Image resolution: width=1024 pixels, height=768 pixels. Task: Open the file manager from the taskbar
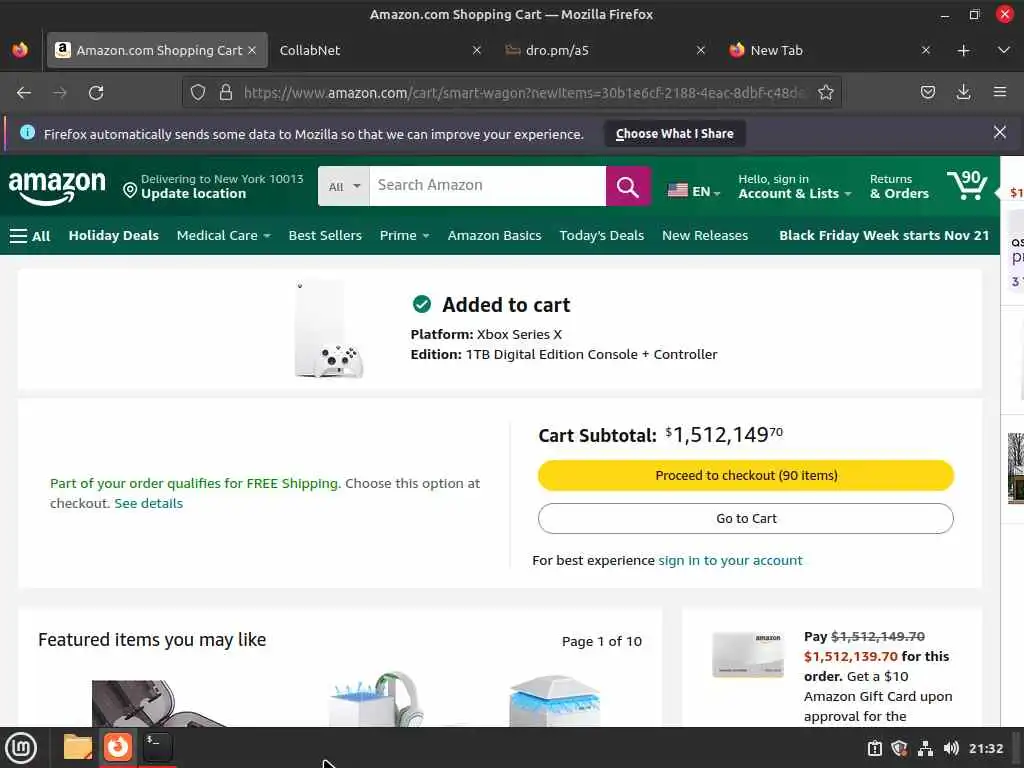[77, 747]
